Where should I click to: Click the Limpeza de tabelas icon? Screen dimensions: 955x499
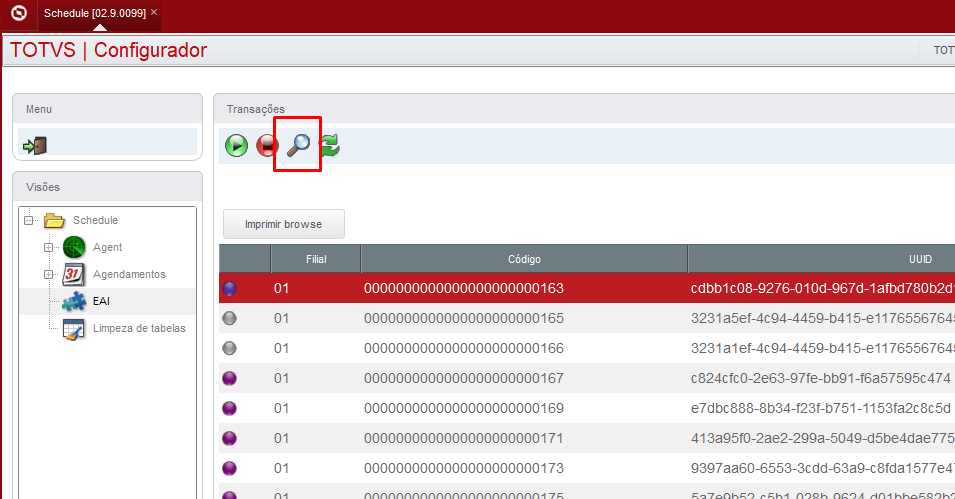pos(74,328)
